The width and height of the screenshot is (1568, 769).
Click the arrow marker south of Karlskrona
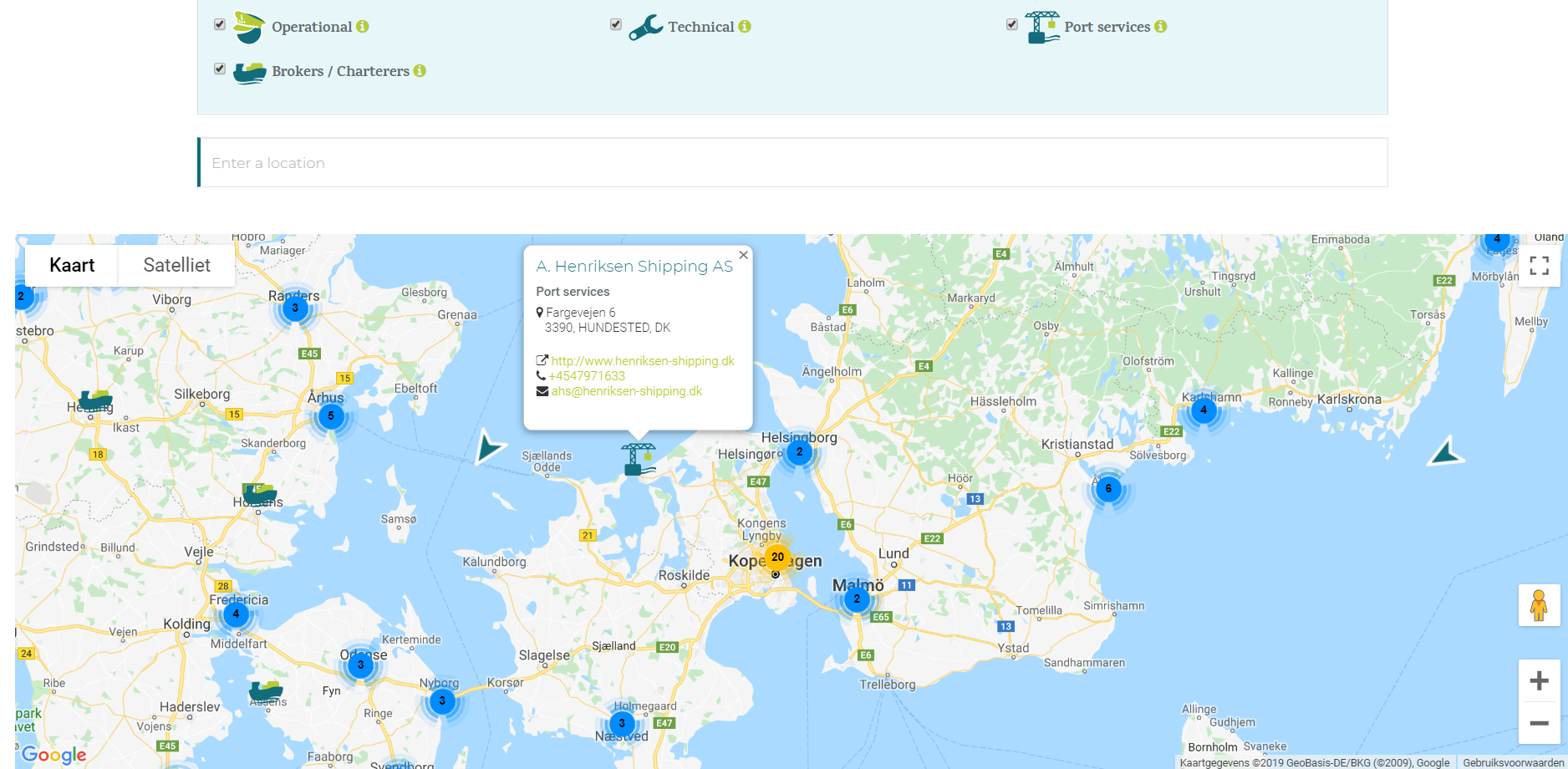(1446, 451)
